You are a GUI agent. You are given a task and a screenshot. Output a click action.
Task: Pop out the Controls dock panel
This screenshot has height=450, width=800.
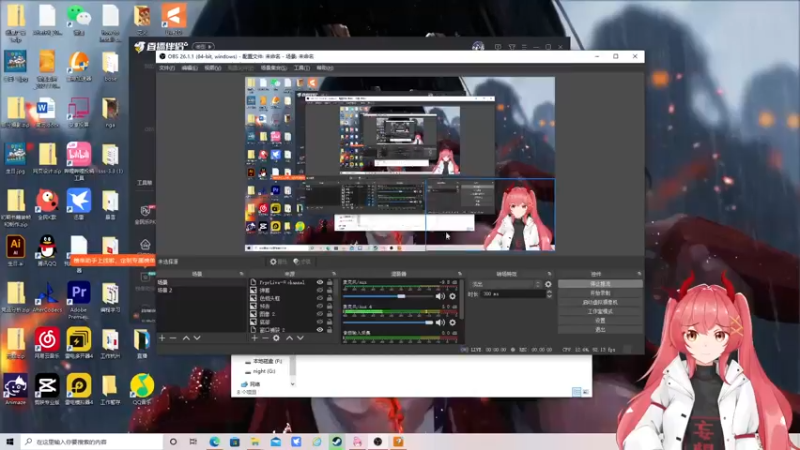click(639, 274)
